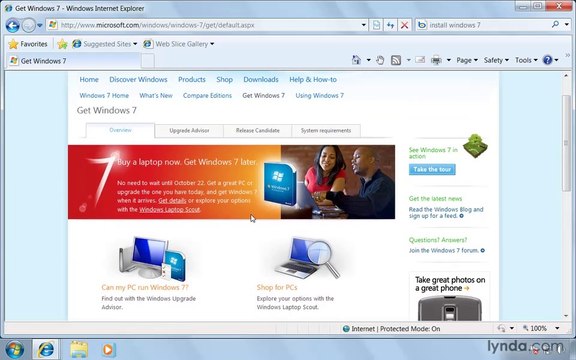The height and width of the screenshot is (360, 576).
Task: Select the Overview page tab
Action: [120, 130]
